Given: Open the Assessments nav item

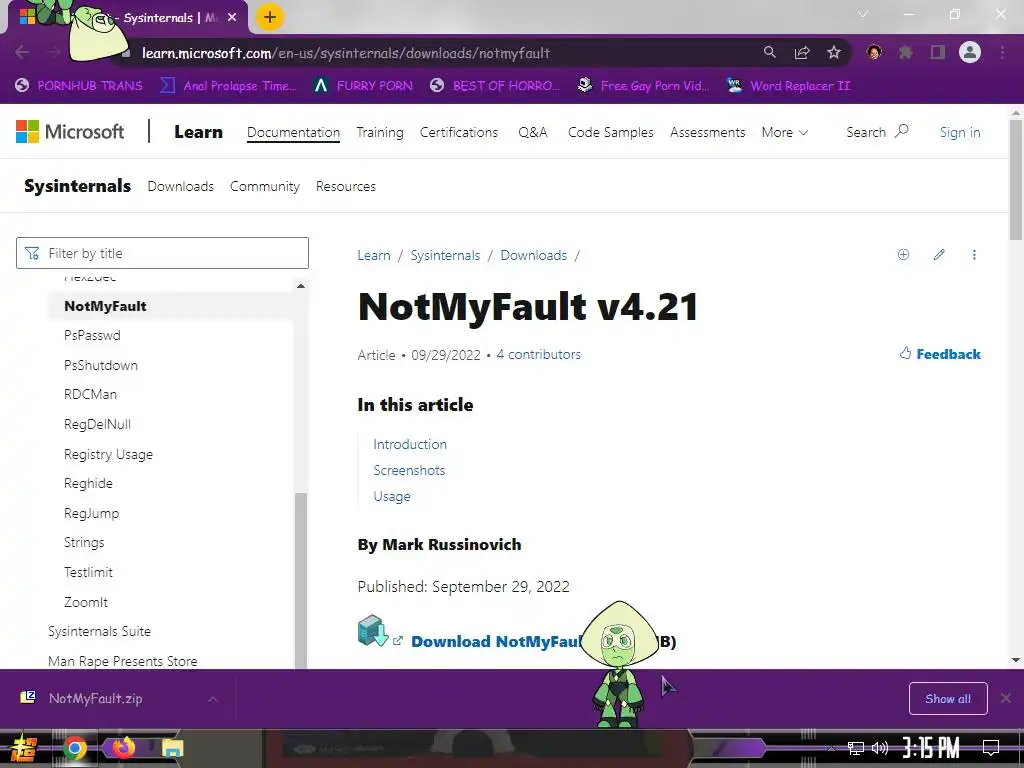Looking at the screenshot, I should tap(707, 132).
